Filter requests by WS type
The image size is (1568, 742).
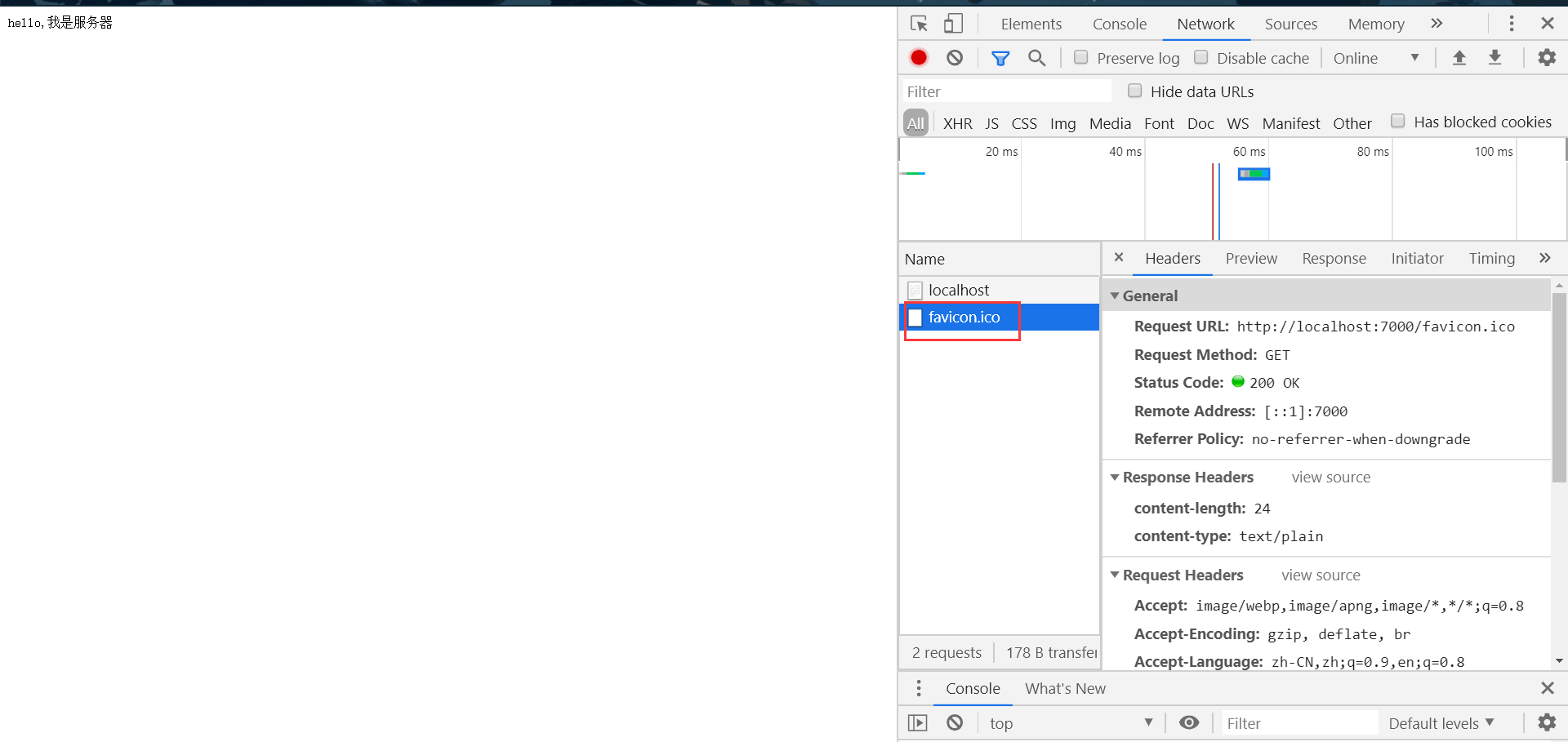(1238, 123)
